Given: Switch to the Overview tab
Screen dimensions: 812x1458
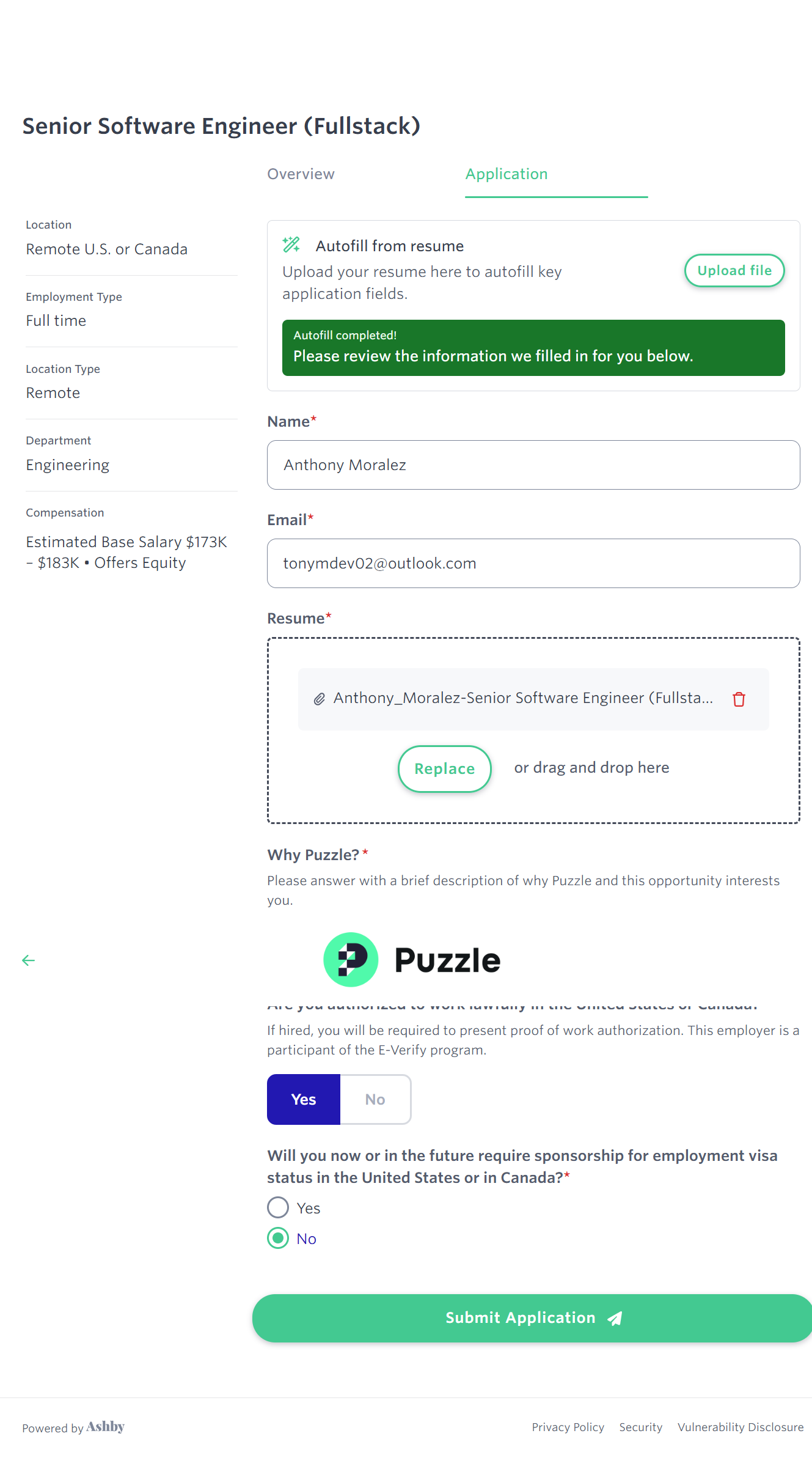Looking at the screenshot, I should [x=301, y=174].
